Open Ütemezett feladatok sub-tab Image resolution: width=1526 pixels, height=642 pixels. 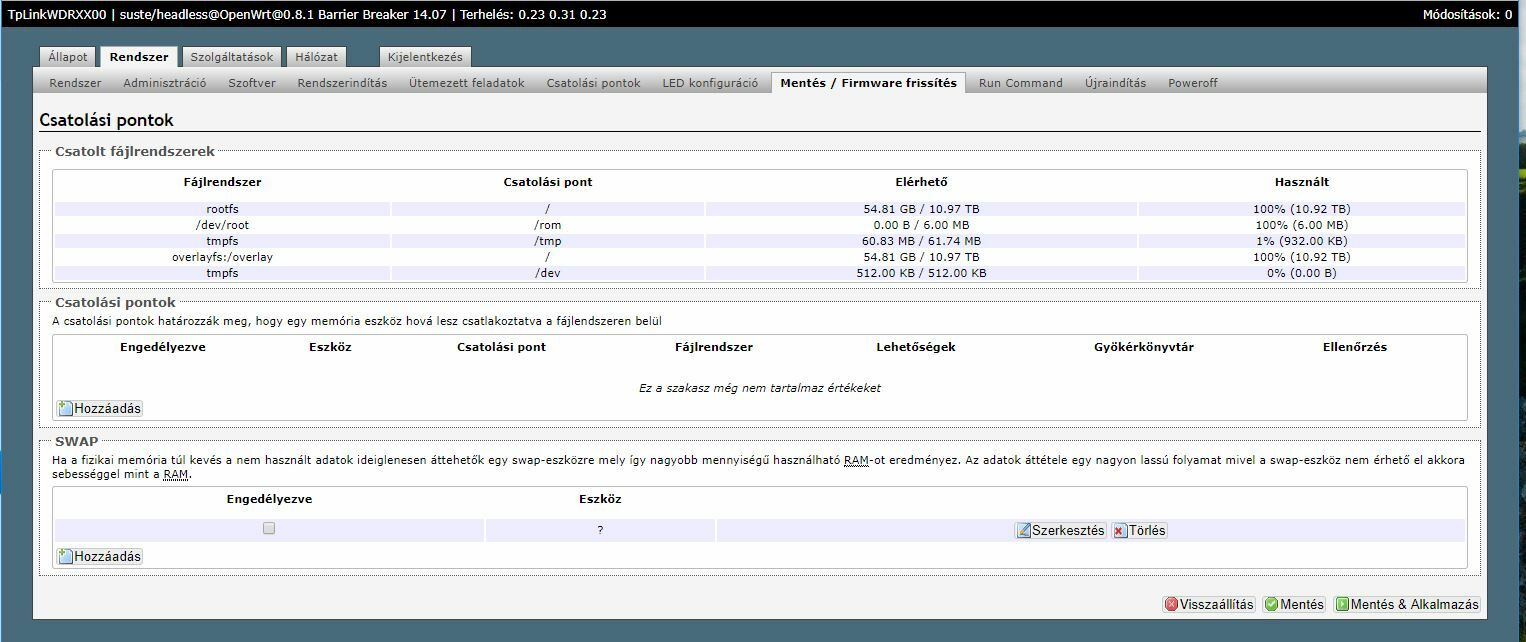click(x=467, y=83)
